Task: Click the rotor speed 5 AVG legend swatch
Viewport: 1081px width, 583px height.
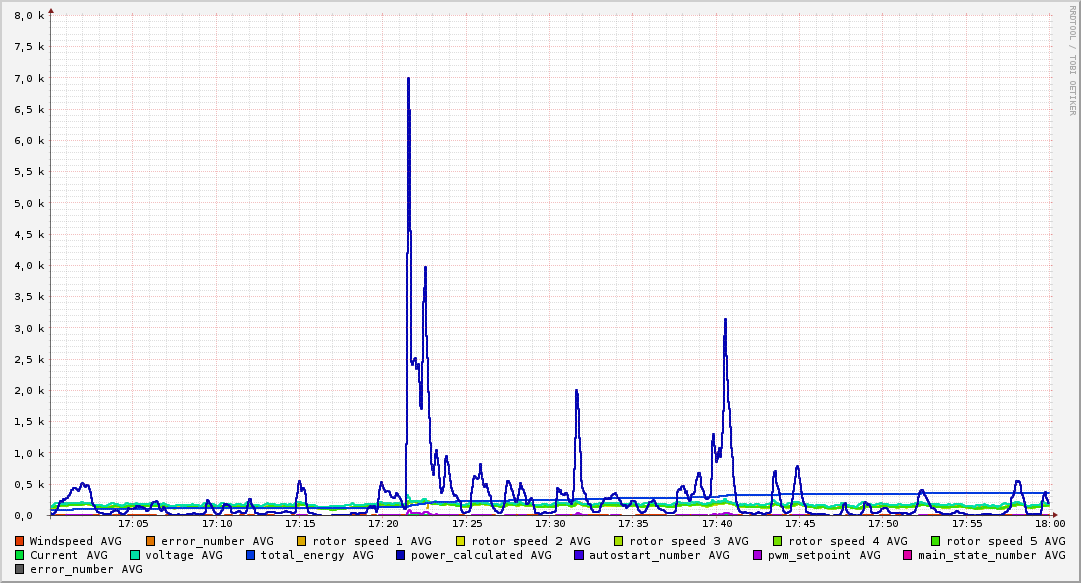Action: coord(936,542)
